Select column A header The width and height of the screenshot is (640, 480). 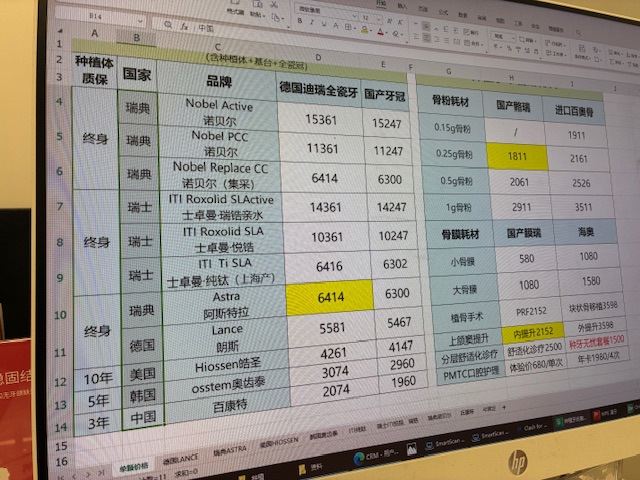[95, 33]
